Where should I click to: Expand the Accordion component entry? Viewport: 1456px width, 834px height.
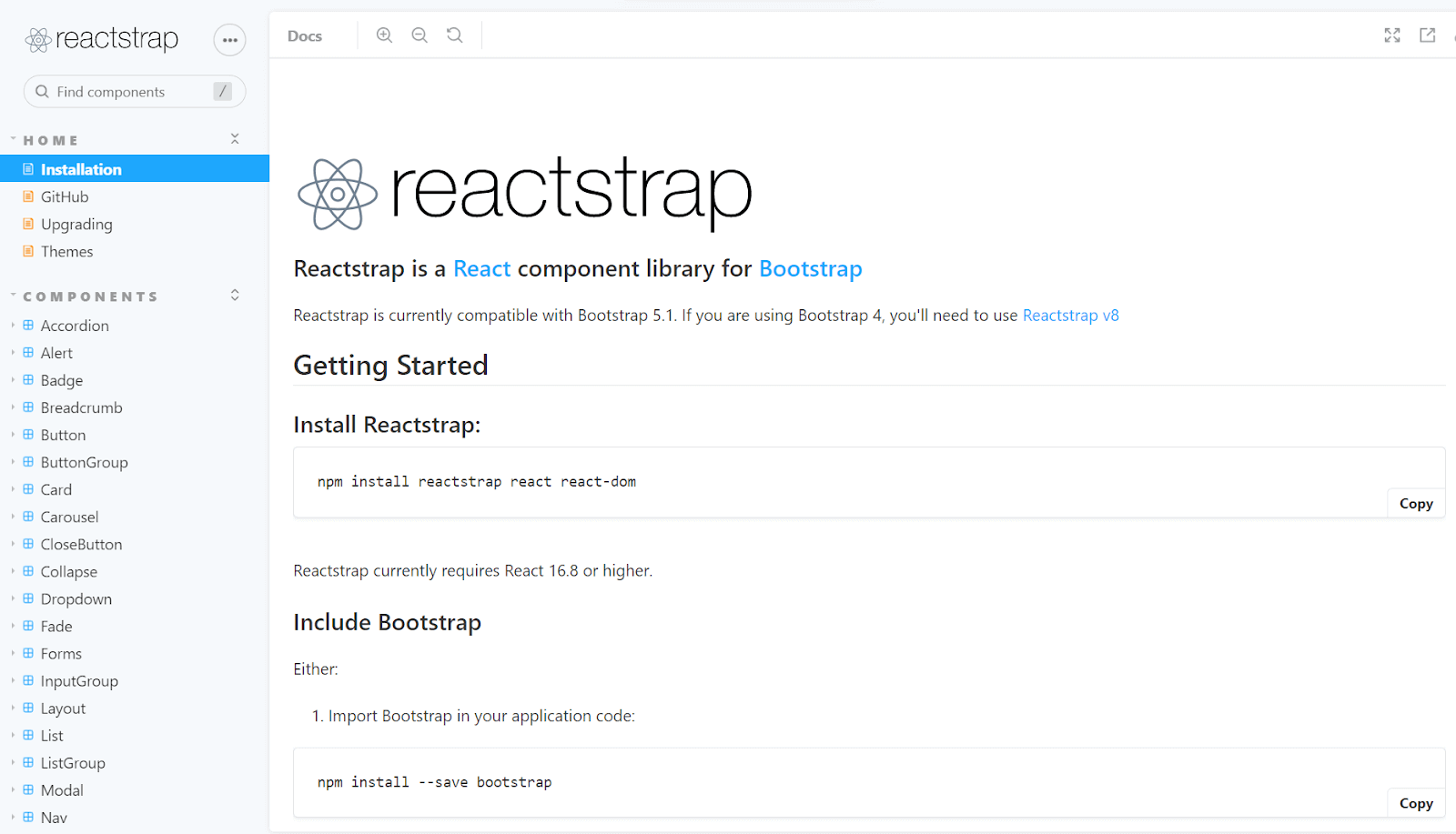click(12, 325)
